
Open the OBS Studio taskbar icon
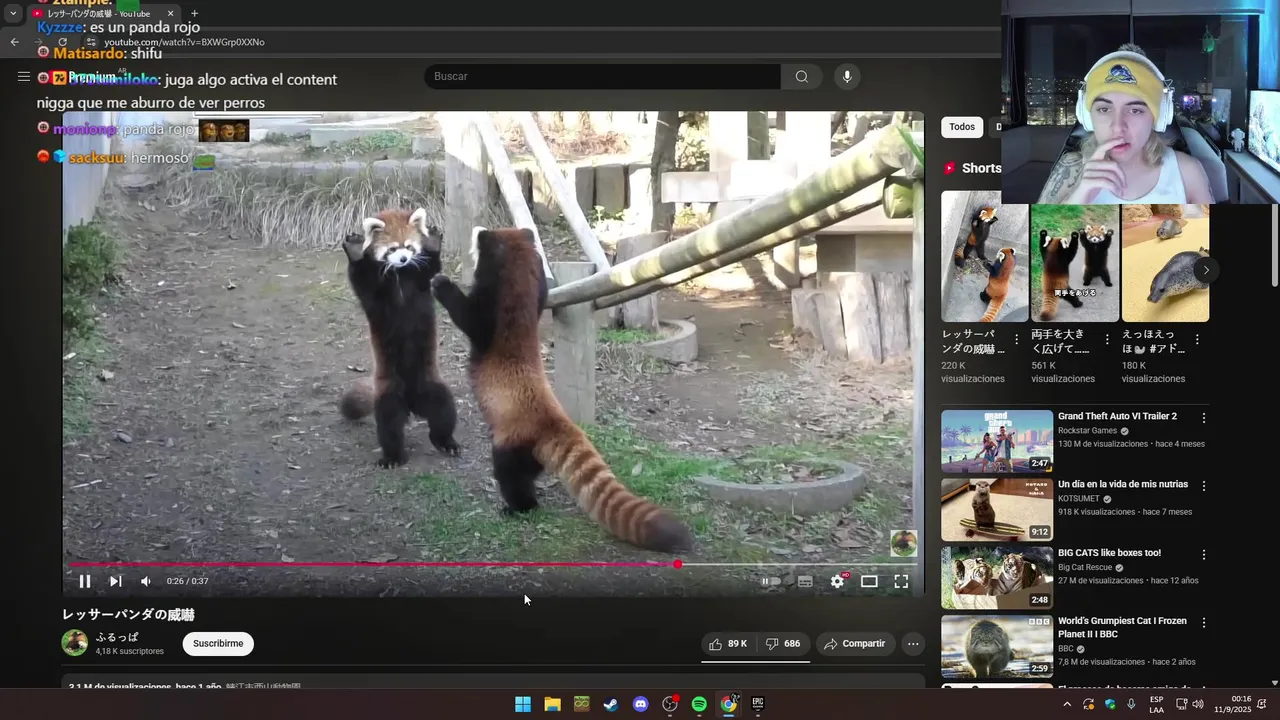coord(670,704)
